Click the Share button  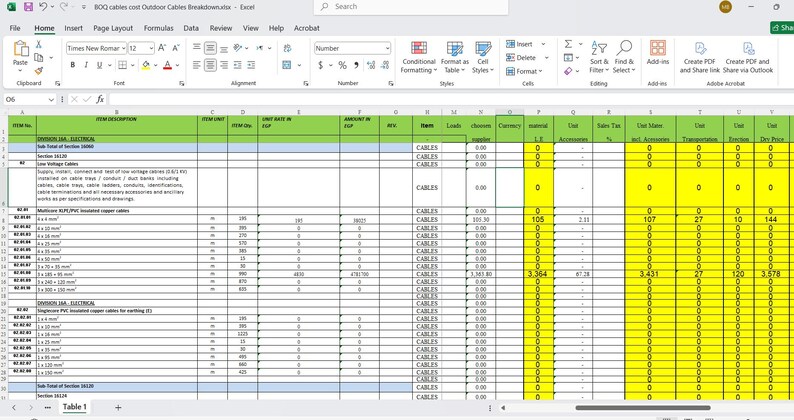click(x=782, y=27)
